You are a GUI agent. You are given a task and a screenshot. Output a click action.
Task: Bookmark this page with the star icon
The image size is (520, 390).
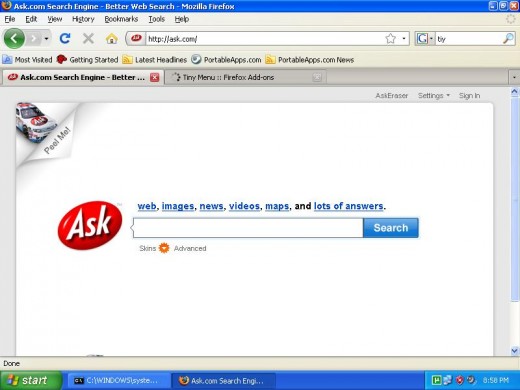390,39
